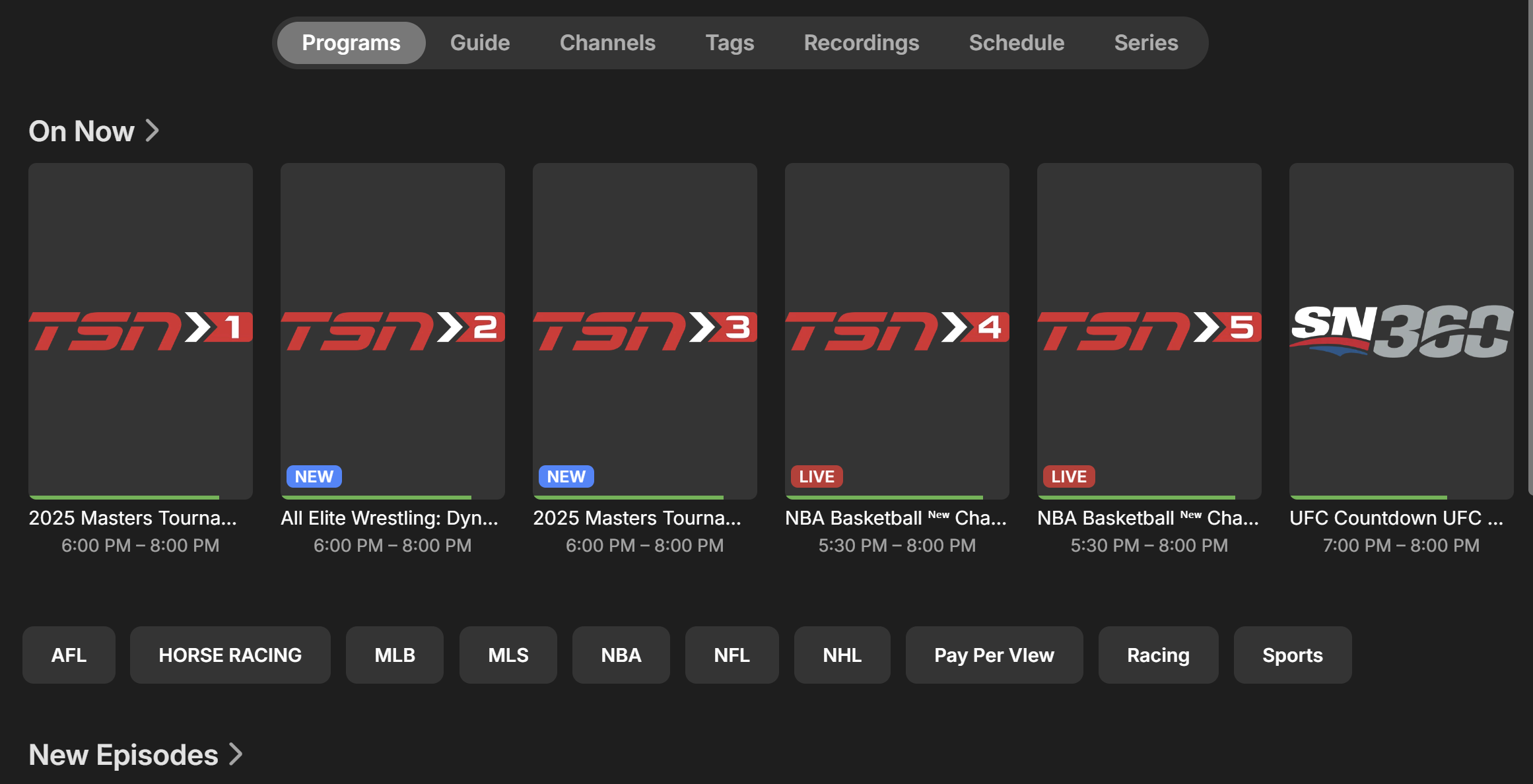The width and height of the screenshot is (1533, 784).
Task: Click the LIVE badge on TSN5 card
Action: (x=1069, y=476)
